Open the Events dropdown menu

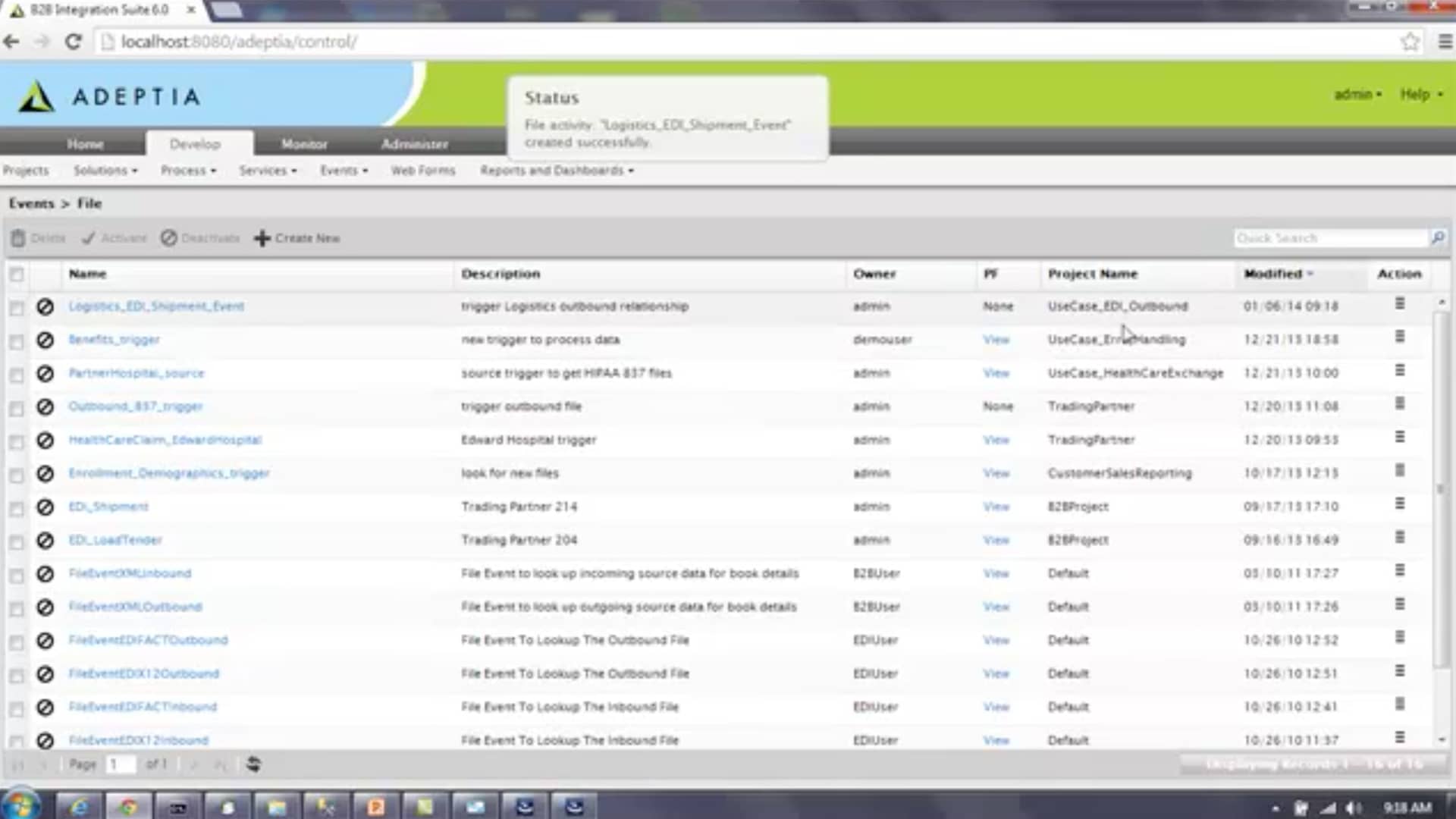pyautogui.click(x=344, y=171)
